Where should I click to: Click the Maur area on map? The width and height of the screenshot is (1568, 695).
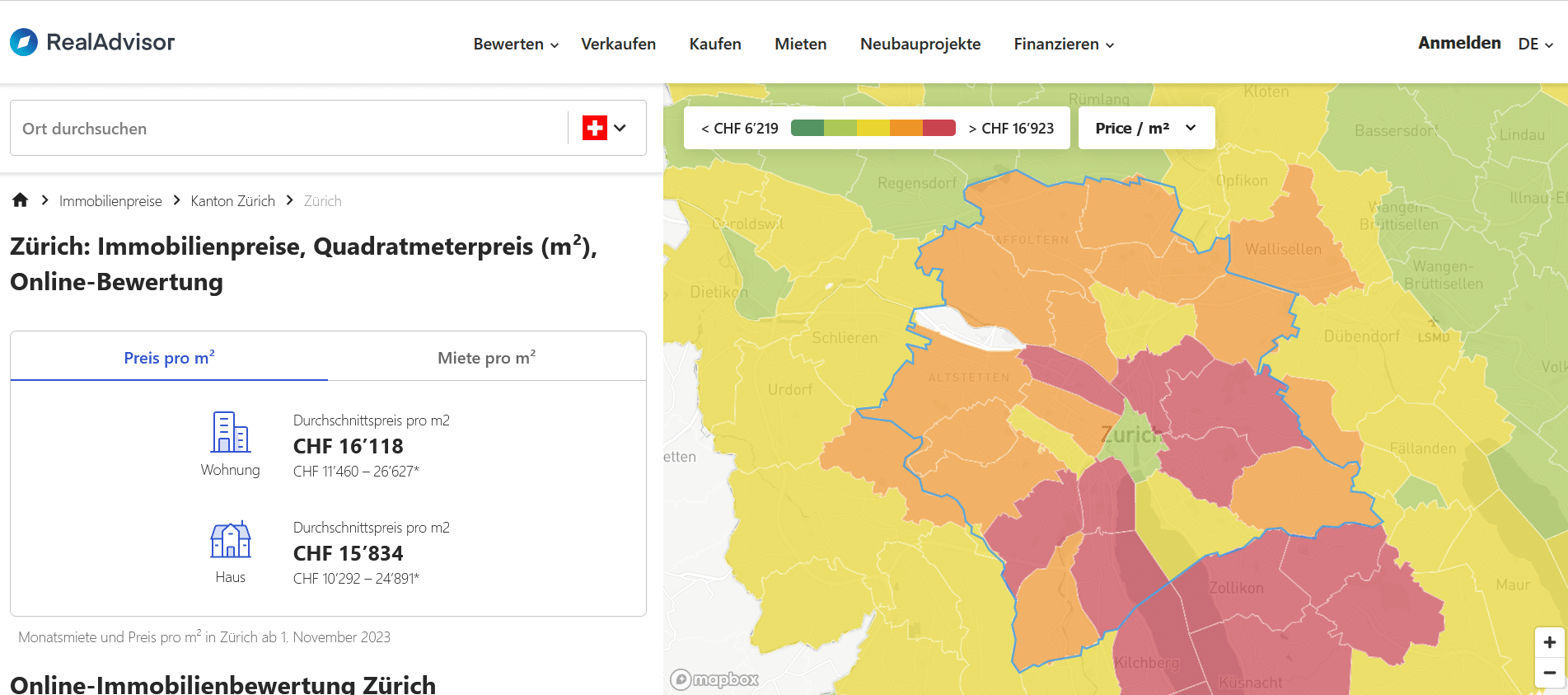(x=1513, y=585)
